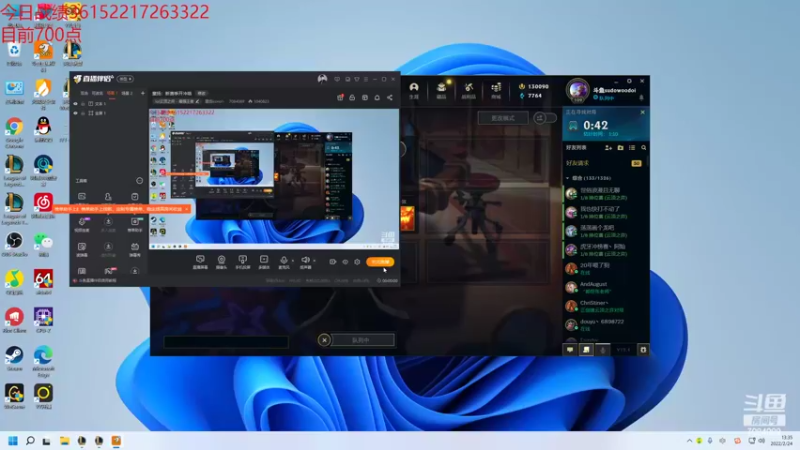Image resolution: width=800 pixels, height=450 pixels.
Task: Toggle the lock of the 全屏1 layer
Action: pyautogui.click(x=83, y=113)
